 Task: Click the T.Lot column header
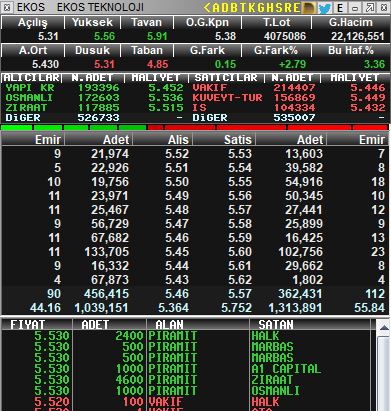(x=276, y=22)
